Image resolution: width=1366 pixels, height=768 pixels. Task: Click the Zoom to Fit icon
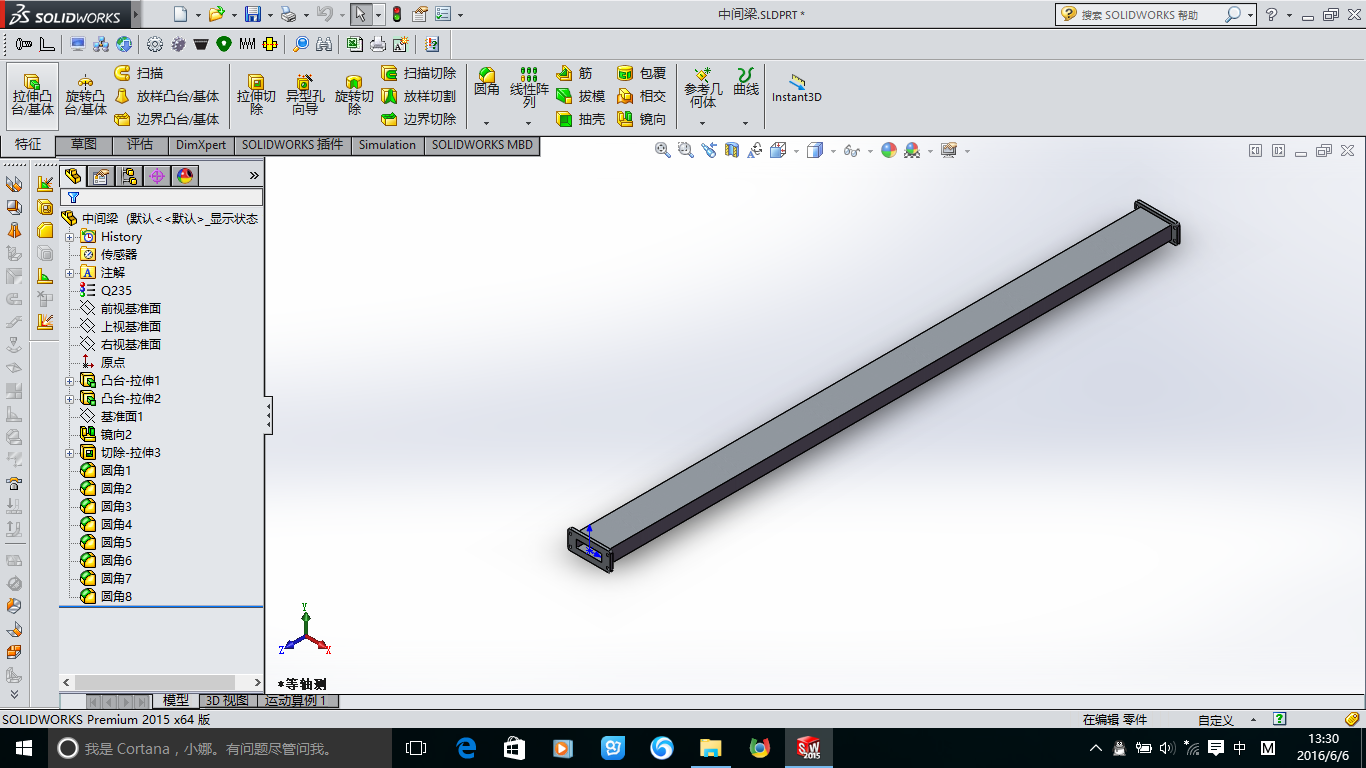[662, 150]
